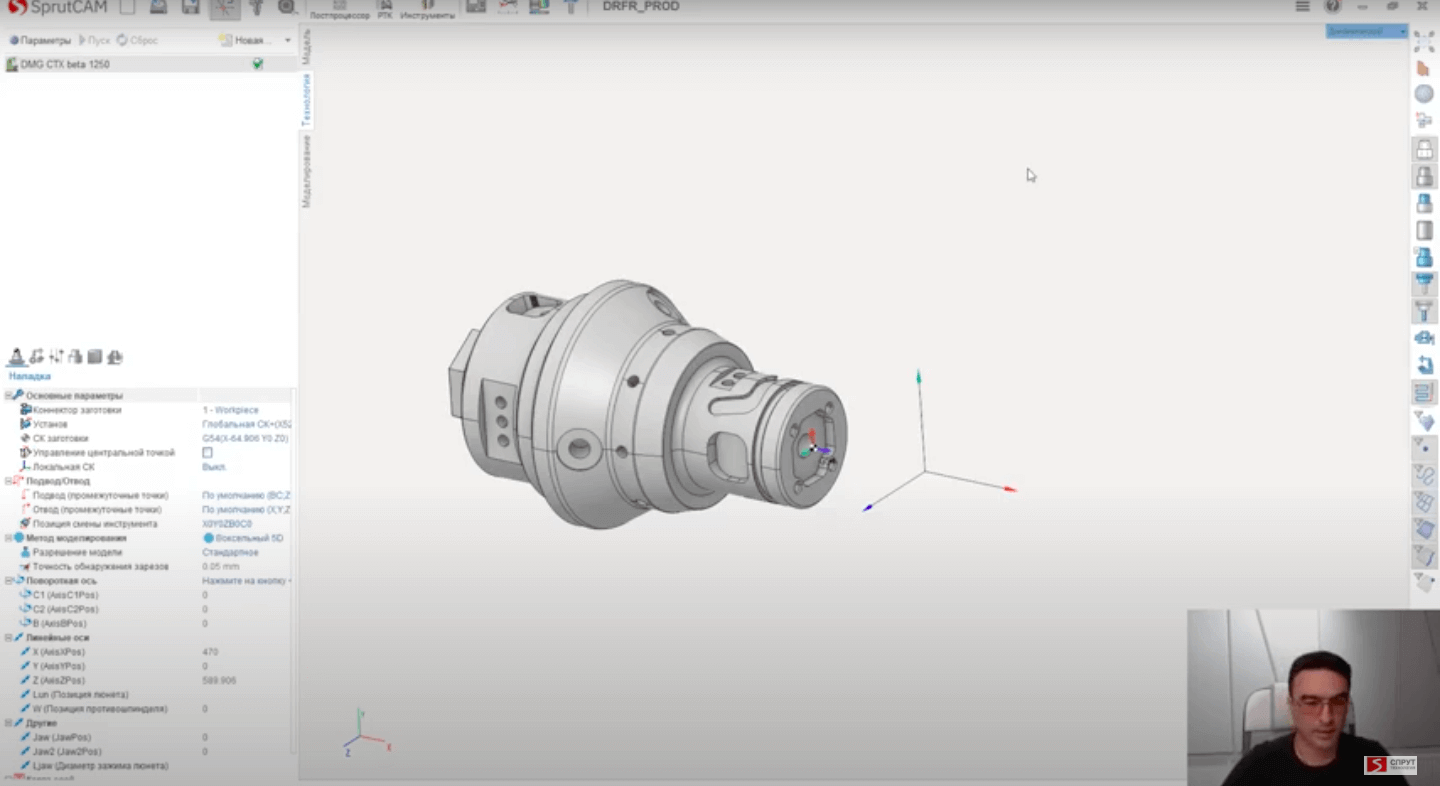Toggle the toolpath display icon
Screen dimensions: 1440x786
(1424, 392)
